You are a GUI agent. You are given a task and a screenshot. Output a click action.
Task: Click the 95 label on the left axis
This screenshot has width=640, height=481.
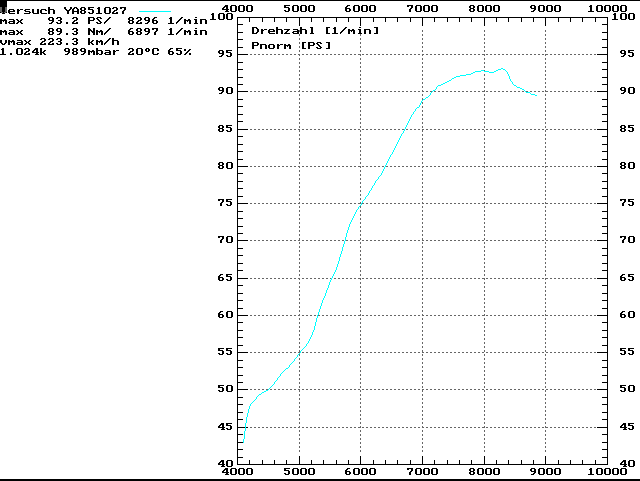(224, 53)
